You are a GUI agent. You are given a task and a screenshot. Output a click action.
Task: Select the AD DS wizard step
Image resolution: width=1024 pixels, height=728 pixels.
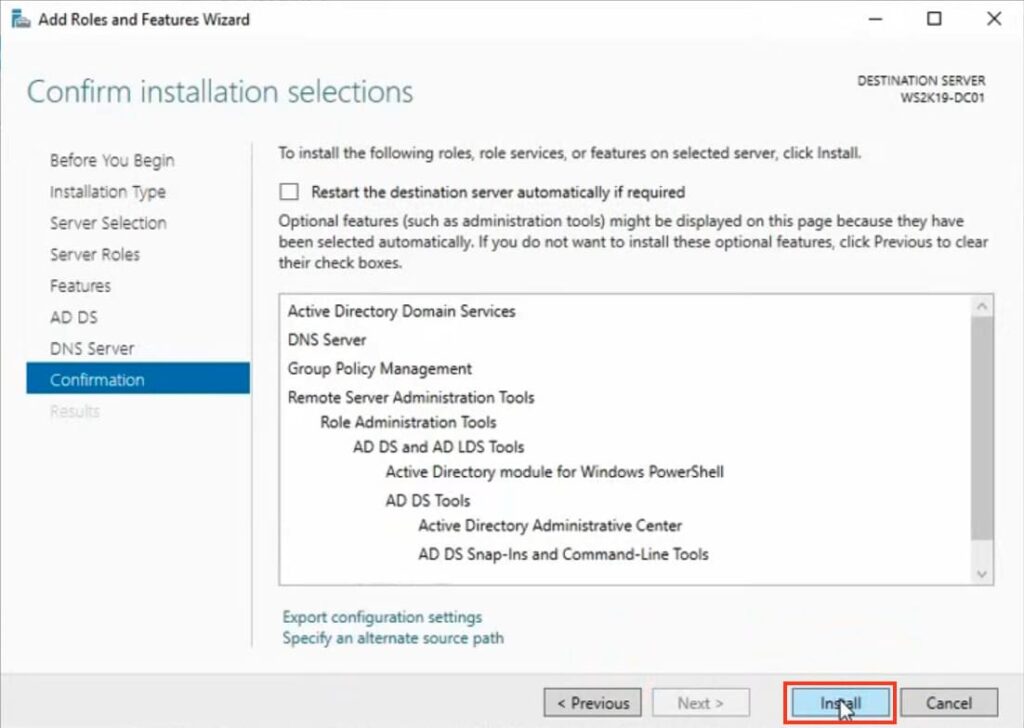click(x=74, y=317)
